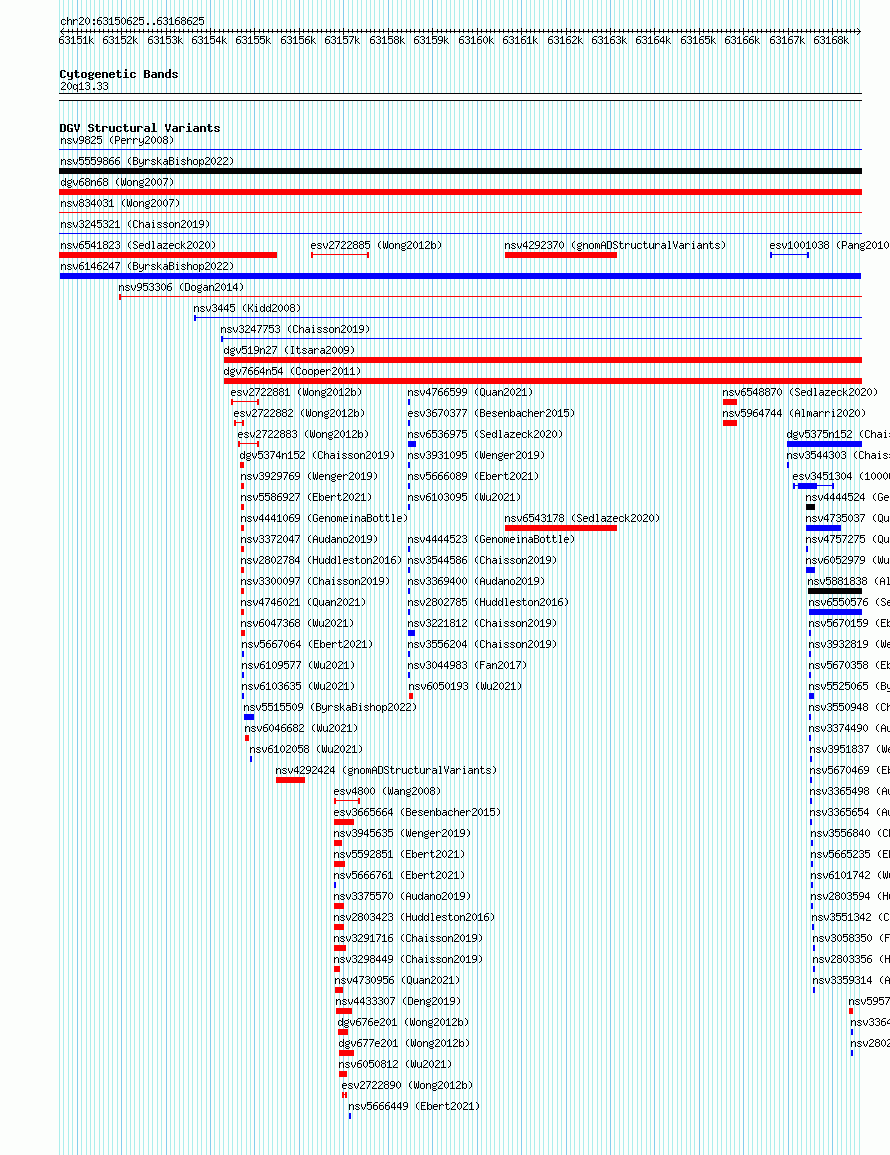The width and height of the screenshot is (890, 1155).
Task: Click the 63160k ruler position marker
Action: coord(476,40)
